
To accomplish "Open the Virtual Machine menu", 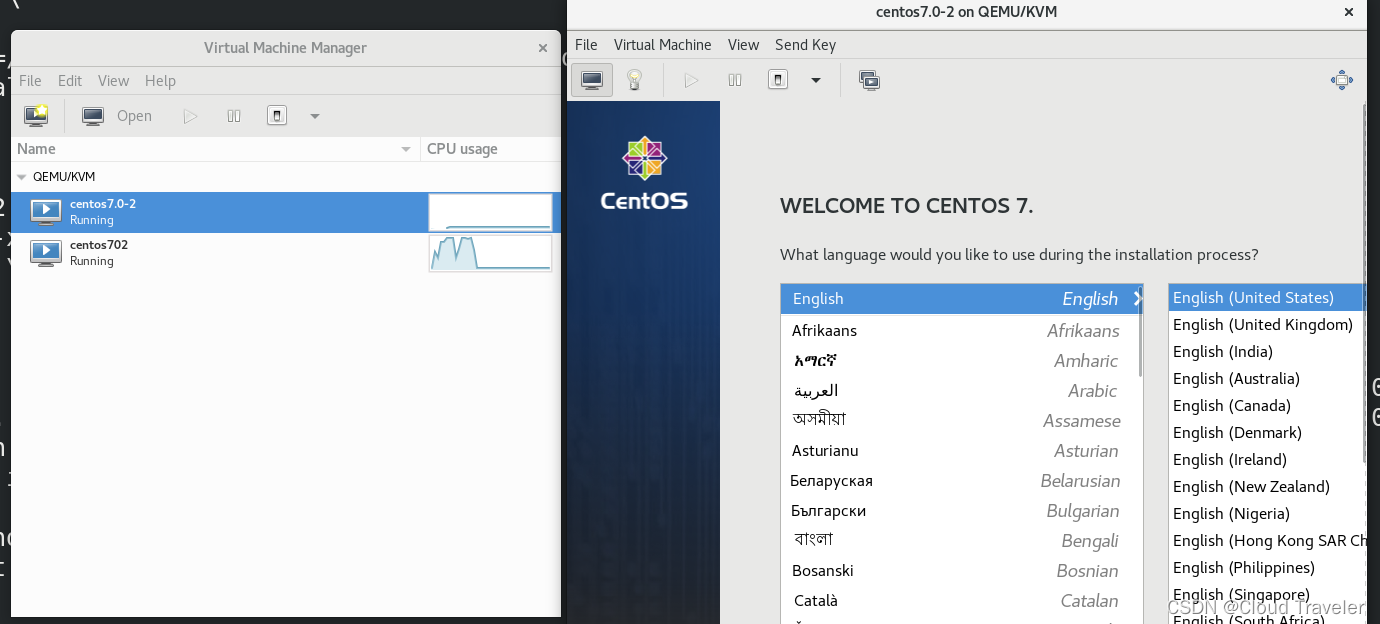I will (x=662, y=45).
